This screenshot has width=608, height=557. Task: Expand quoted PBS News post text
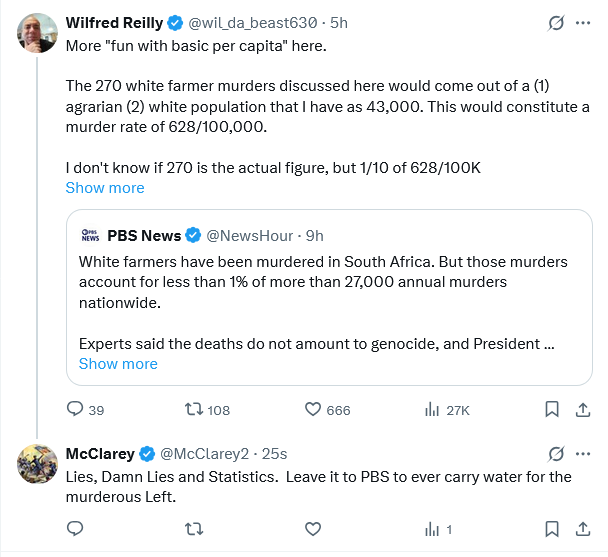[118, 363]
